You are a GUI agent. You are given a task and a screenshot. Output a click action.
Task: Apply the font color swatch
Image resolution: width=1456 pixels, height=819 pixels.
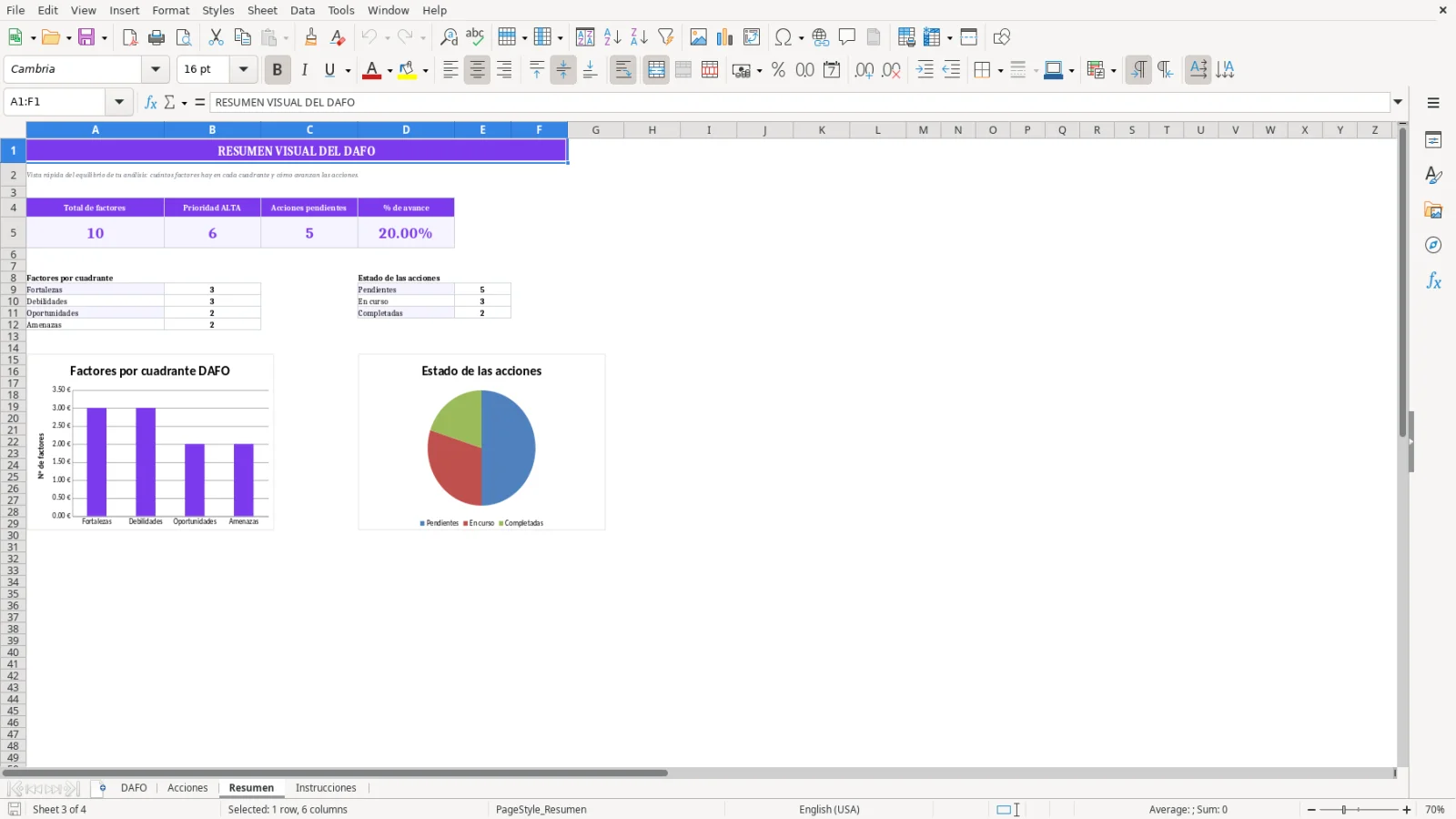[371, 70]
